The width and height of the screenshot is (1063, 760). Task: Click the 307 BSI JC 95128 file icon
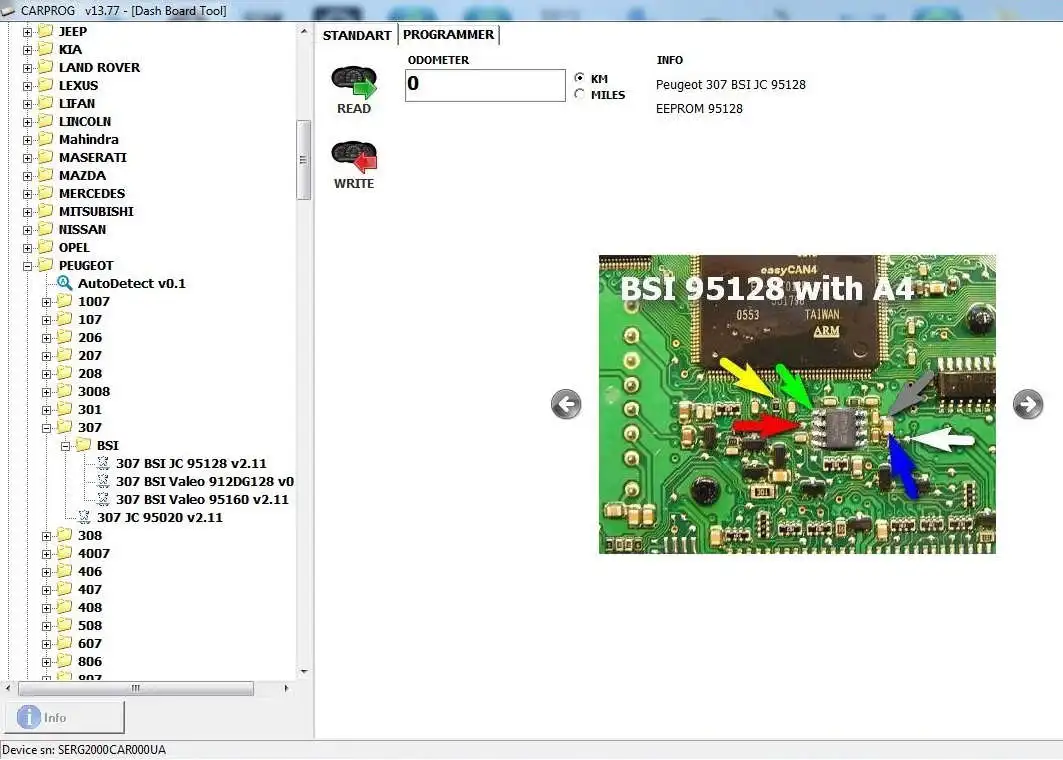pyautogui.click(x=103, y=463)
